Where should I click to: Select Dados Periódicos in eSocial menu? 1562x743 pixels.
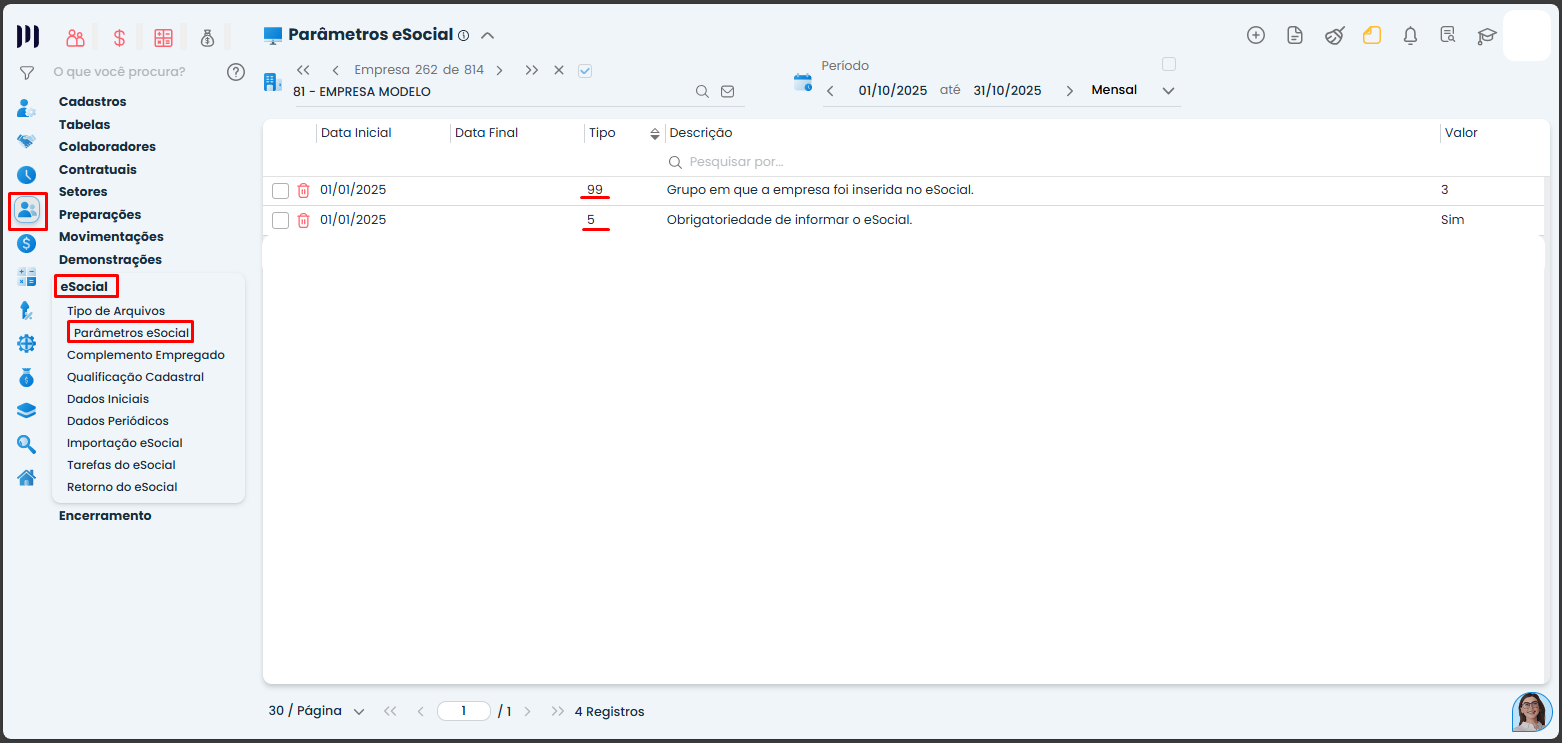(118, 421)
